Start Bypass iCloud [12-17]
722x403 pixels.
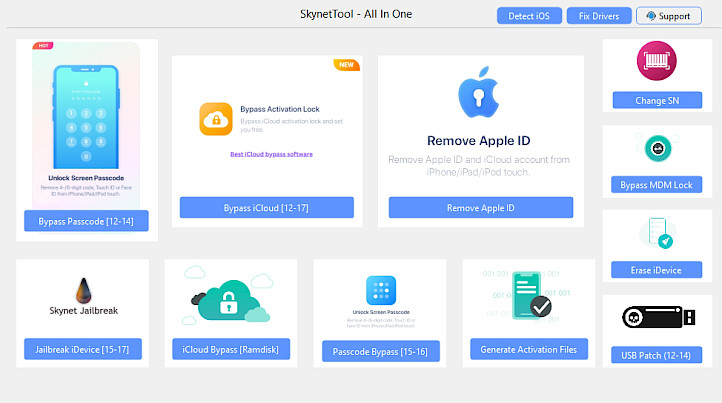pyautogui.click(x=267, y=208)
